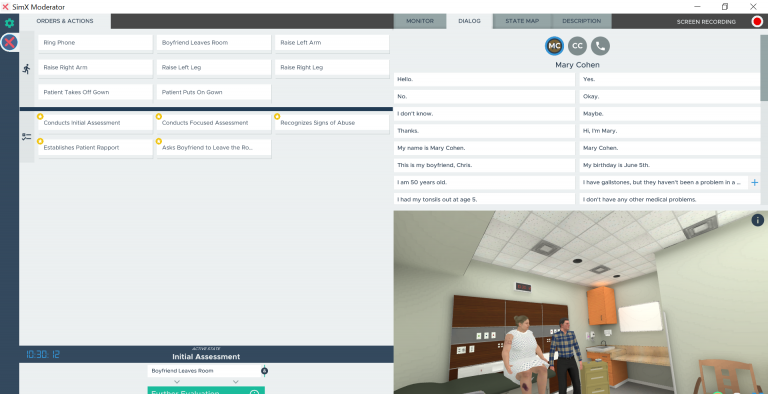
Task: Click the running person actions icon
Action: point(26,69)
